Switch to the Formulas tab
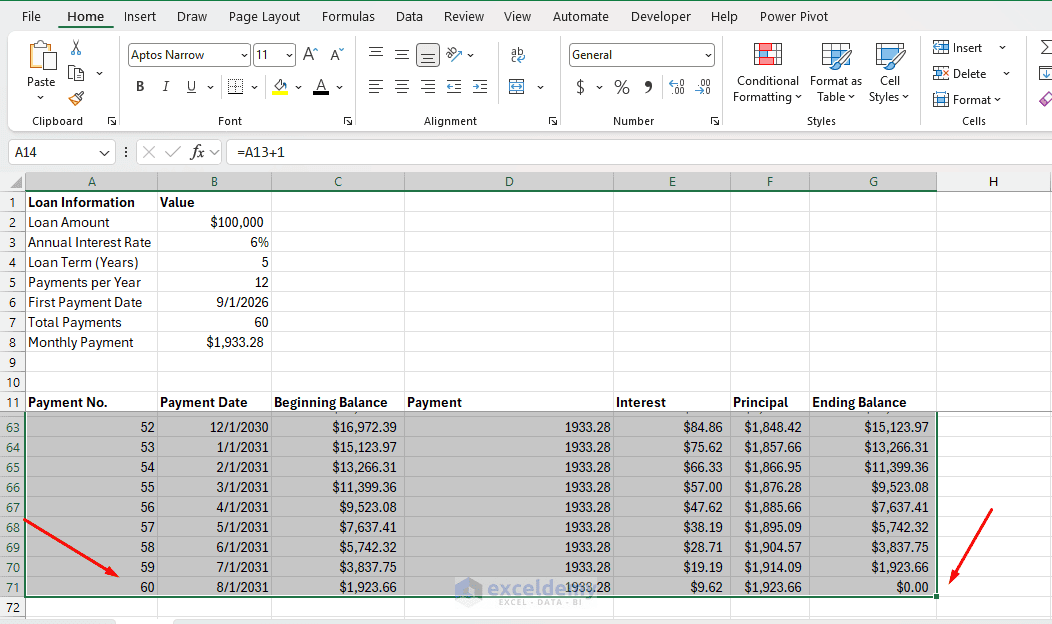Image resolution: width=1052 pixels, height=624 pixels. click(x=348, y=17)
